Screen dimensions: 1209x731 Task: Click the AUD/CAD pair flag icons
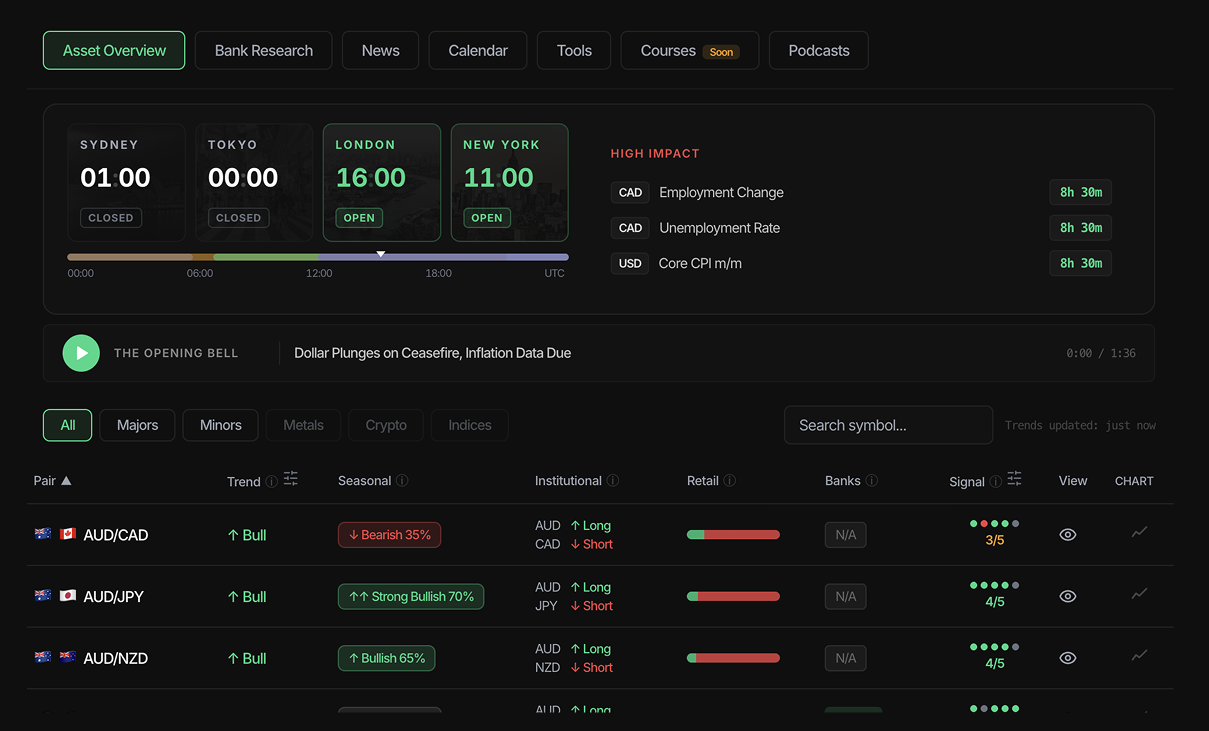[54, 534]
